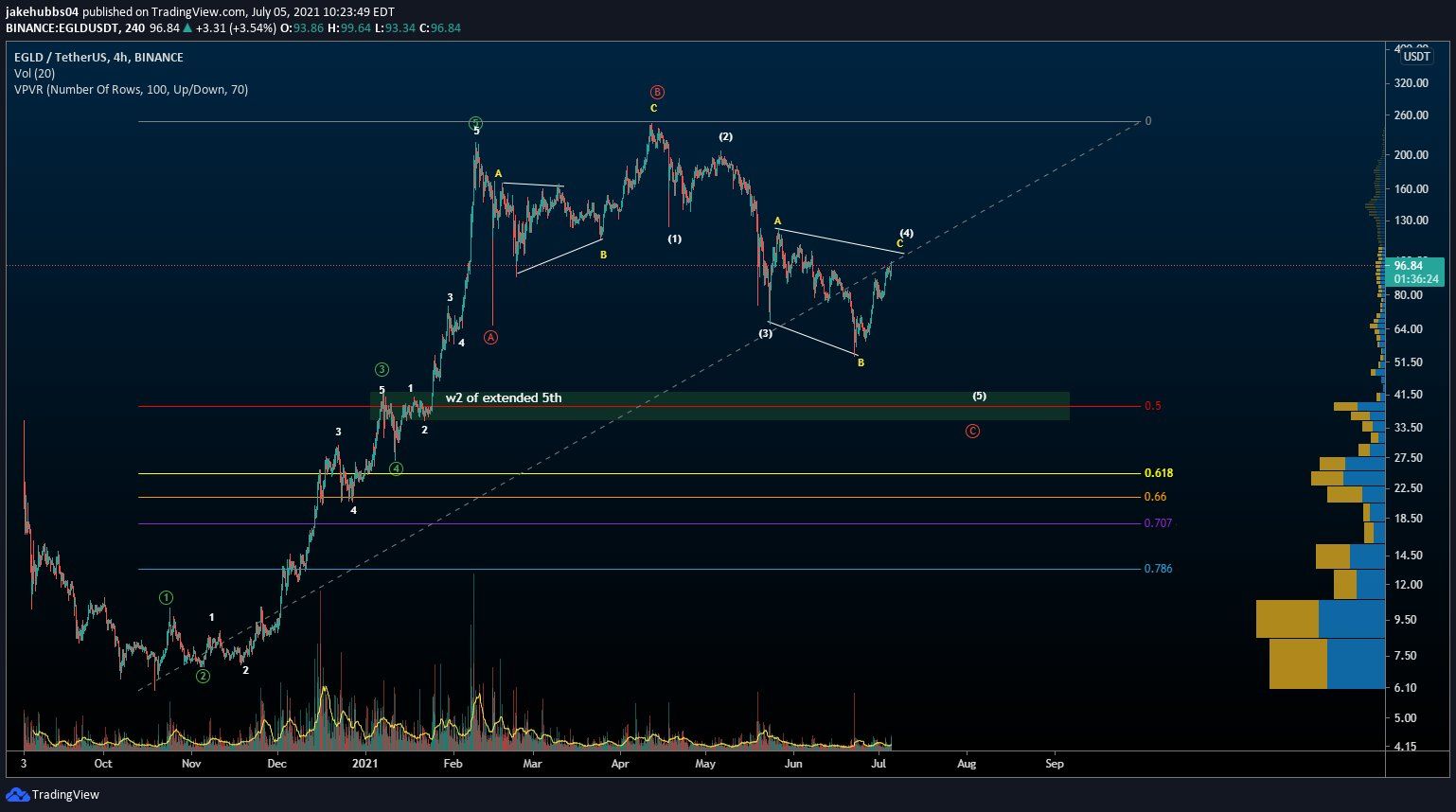This screenshot has width=1456, height=812.
Task: Click the 9.50 price axis label
Action: 1406,620
